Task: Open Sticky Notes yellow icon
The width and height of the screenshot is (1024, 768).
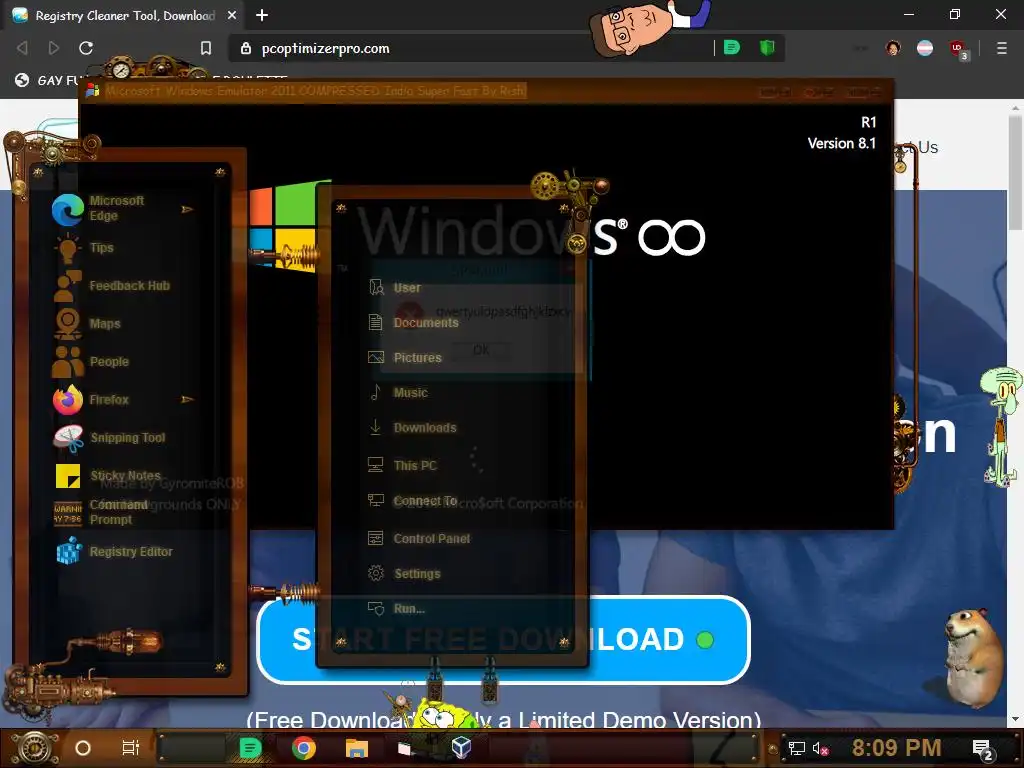Action: tap(68, 476)
